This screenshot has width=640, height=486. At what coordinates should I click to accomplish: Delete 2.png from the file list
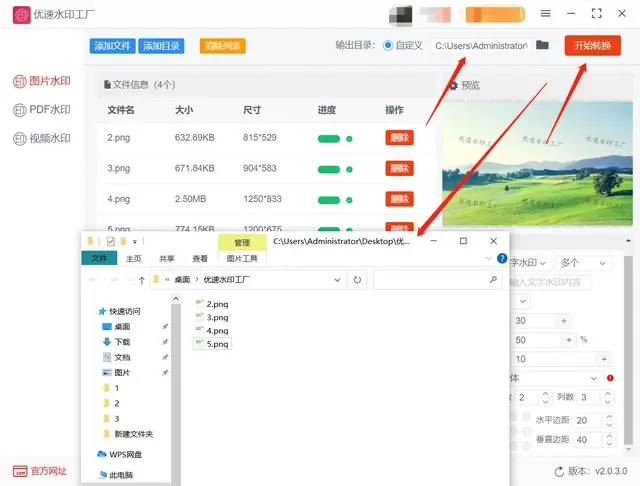click(x=399, y=138)
